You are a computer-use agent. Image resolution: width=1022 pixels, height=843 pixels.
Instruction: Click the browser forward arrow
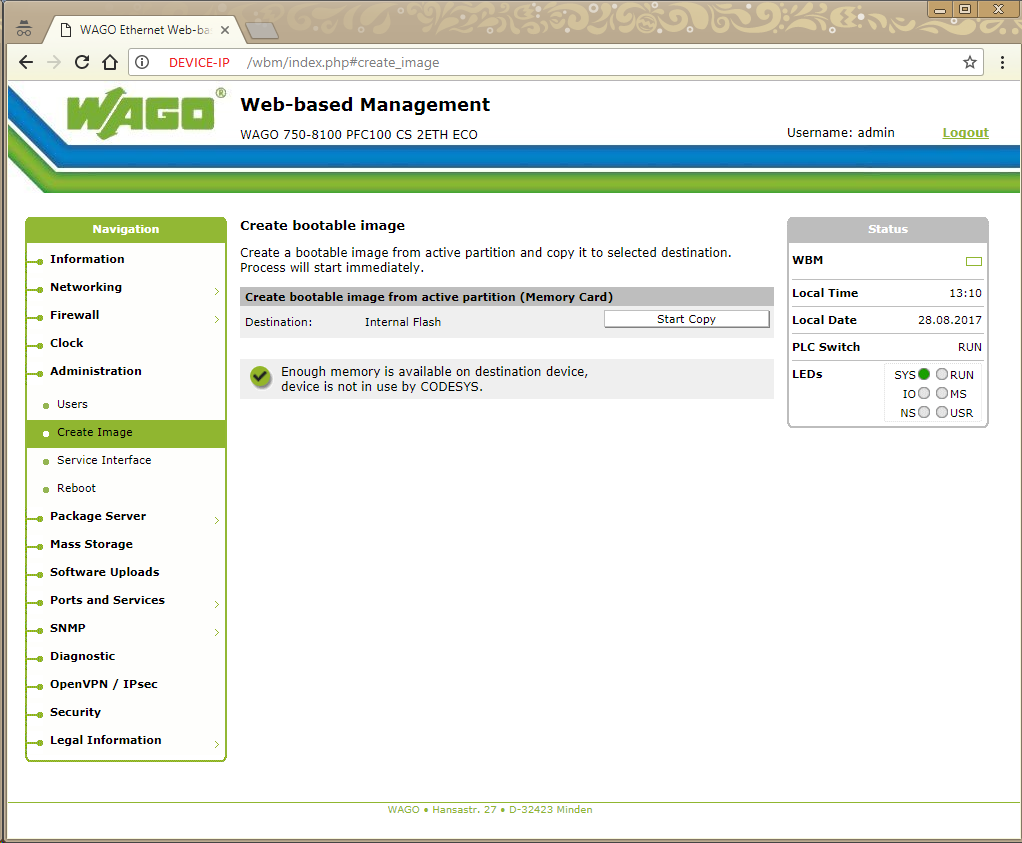tap(53, 62)
